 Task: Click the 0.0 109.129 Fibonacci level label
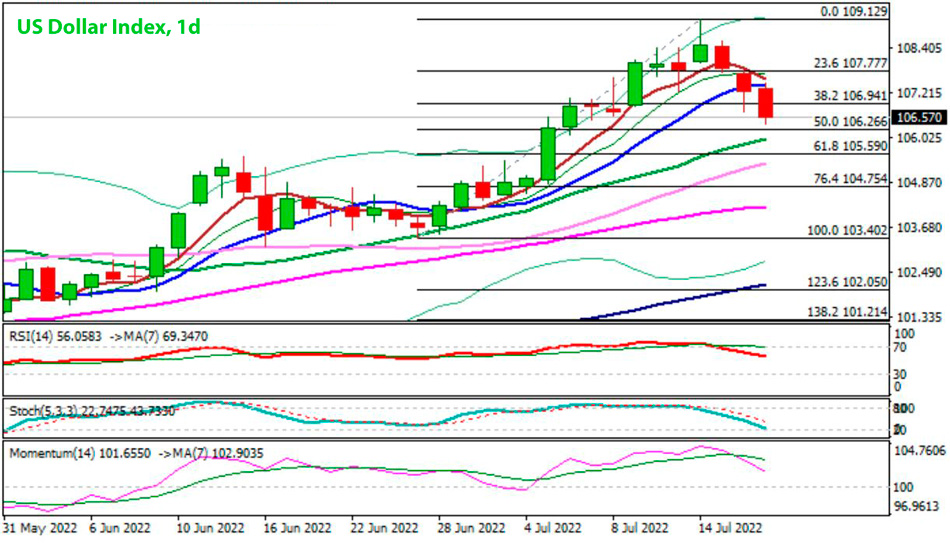coord(847,11)
